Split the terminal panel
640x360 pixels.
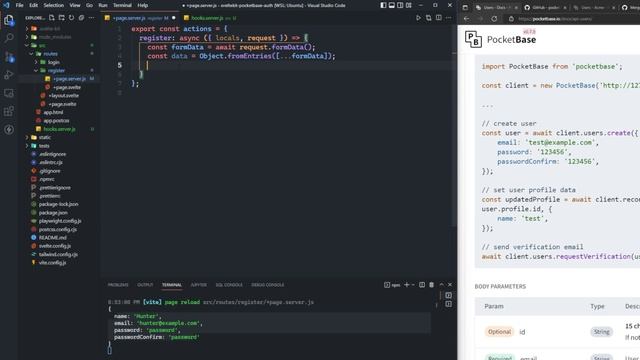422,285
